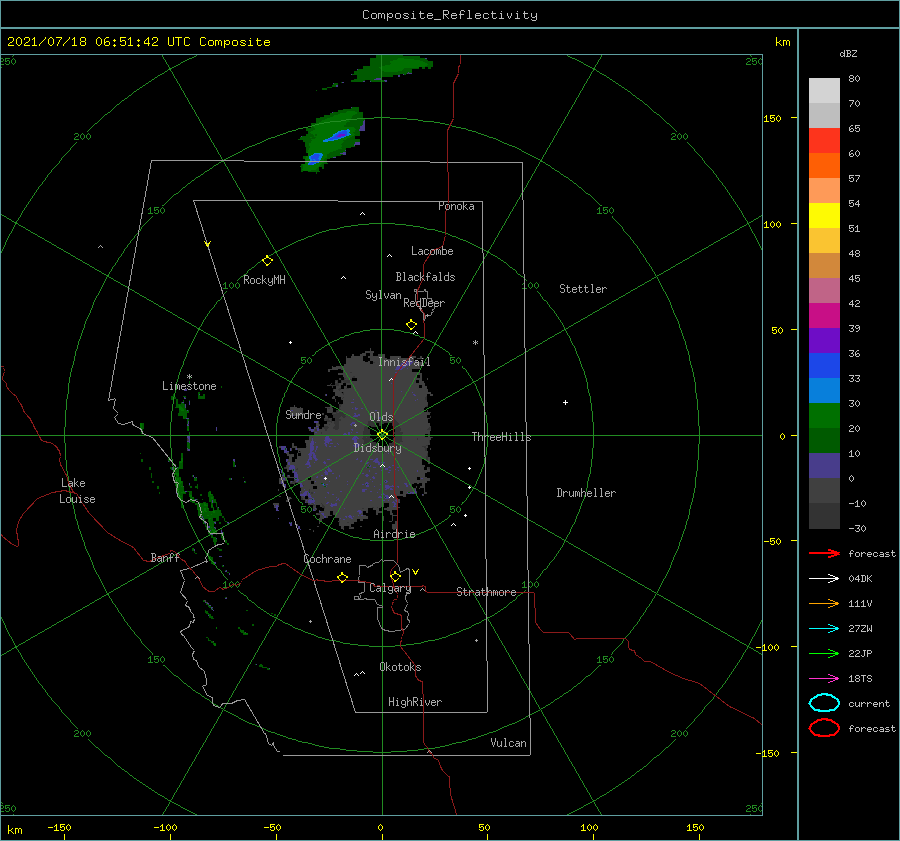Select the 33 dBZ blue color swatch
900x841 pixels.
824,365
